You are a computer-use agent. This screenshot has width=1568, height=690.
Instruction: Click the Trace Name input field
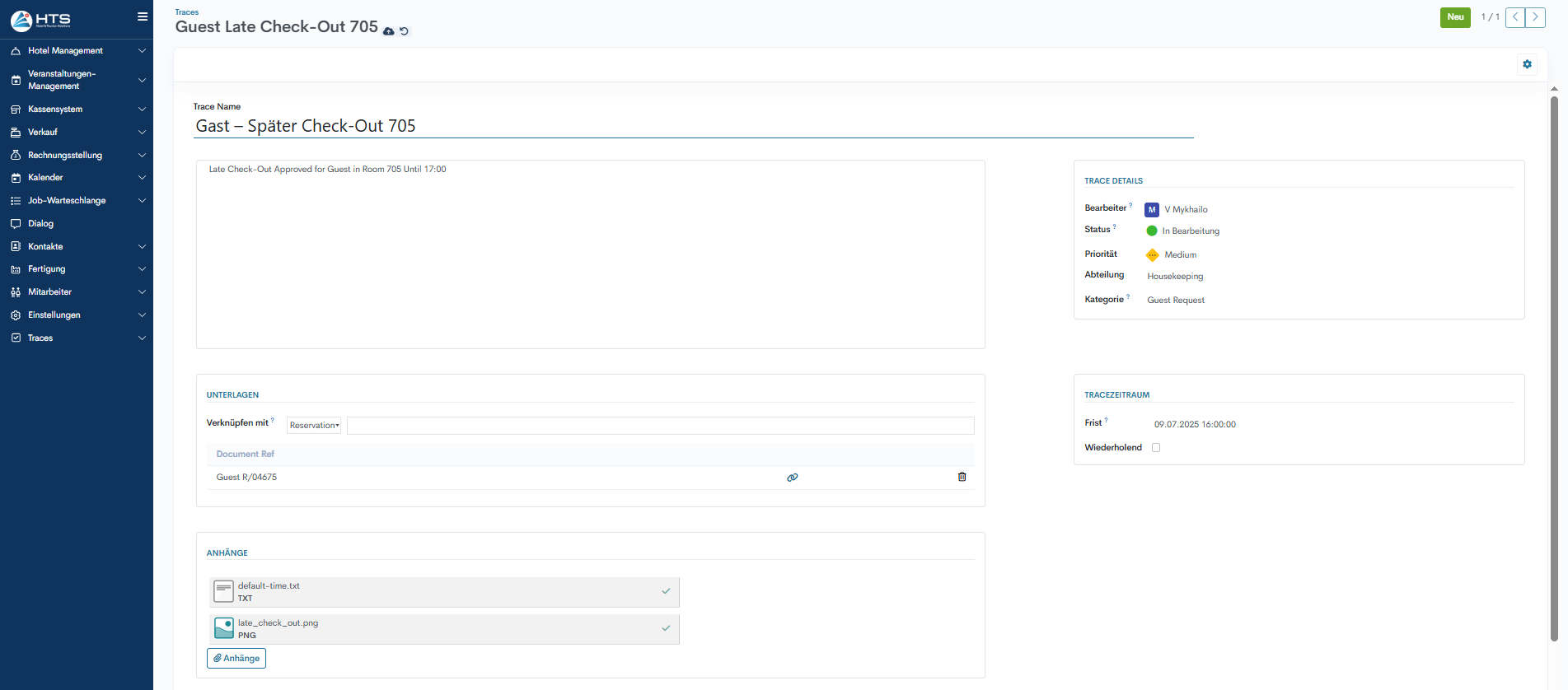(x=693, y=126)
